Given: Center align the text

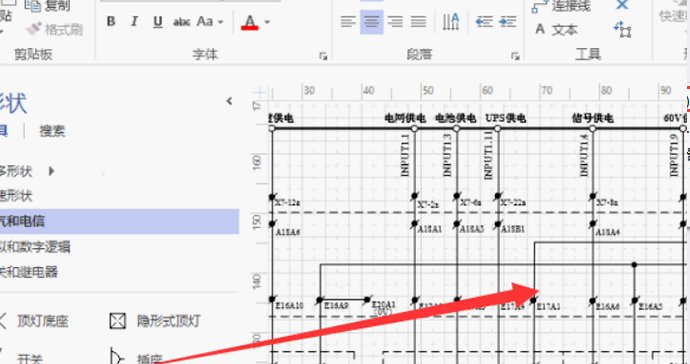Looking at the screenshot, I should pyautogui.click(x=371, y=22).
